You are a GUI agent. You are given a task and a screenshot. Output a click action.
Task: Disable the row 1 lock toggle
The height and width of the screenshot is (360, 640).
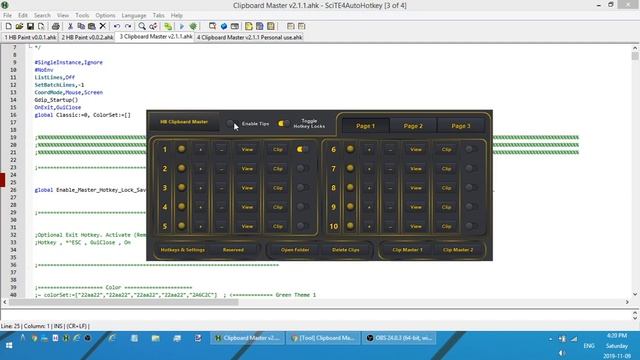302,149
